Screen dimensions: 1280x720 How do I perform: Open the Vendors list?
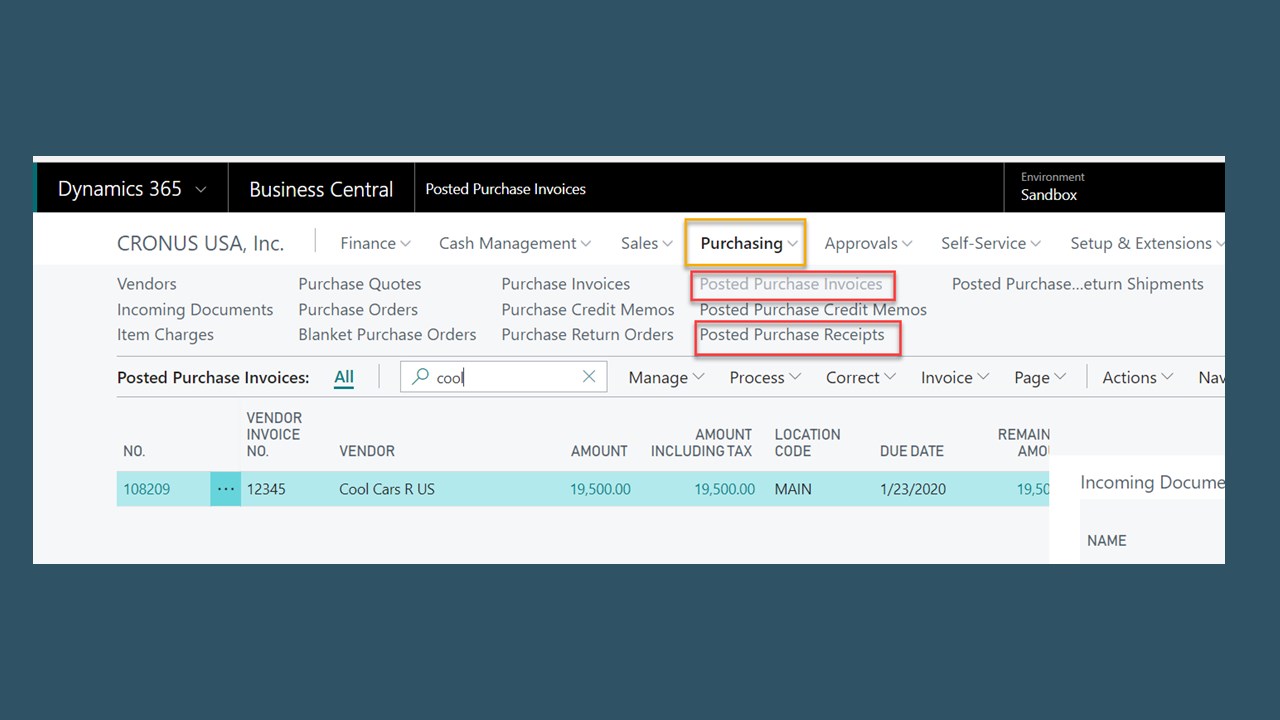[147, 284]
